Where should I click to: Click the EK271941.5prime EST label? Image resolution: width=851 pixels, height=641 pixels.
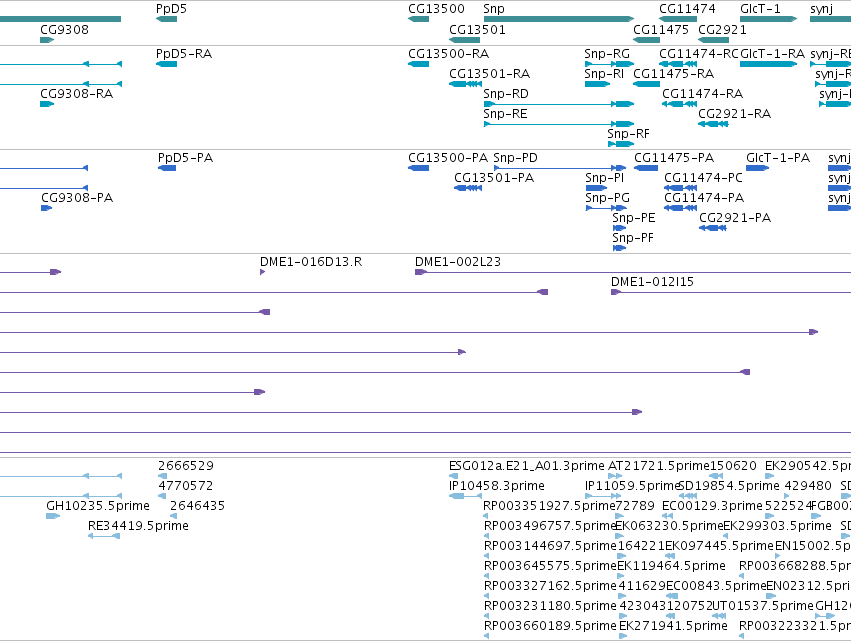[673, 626]
